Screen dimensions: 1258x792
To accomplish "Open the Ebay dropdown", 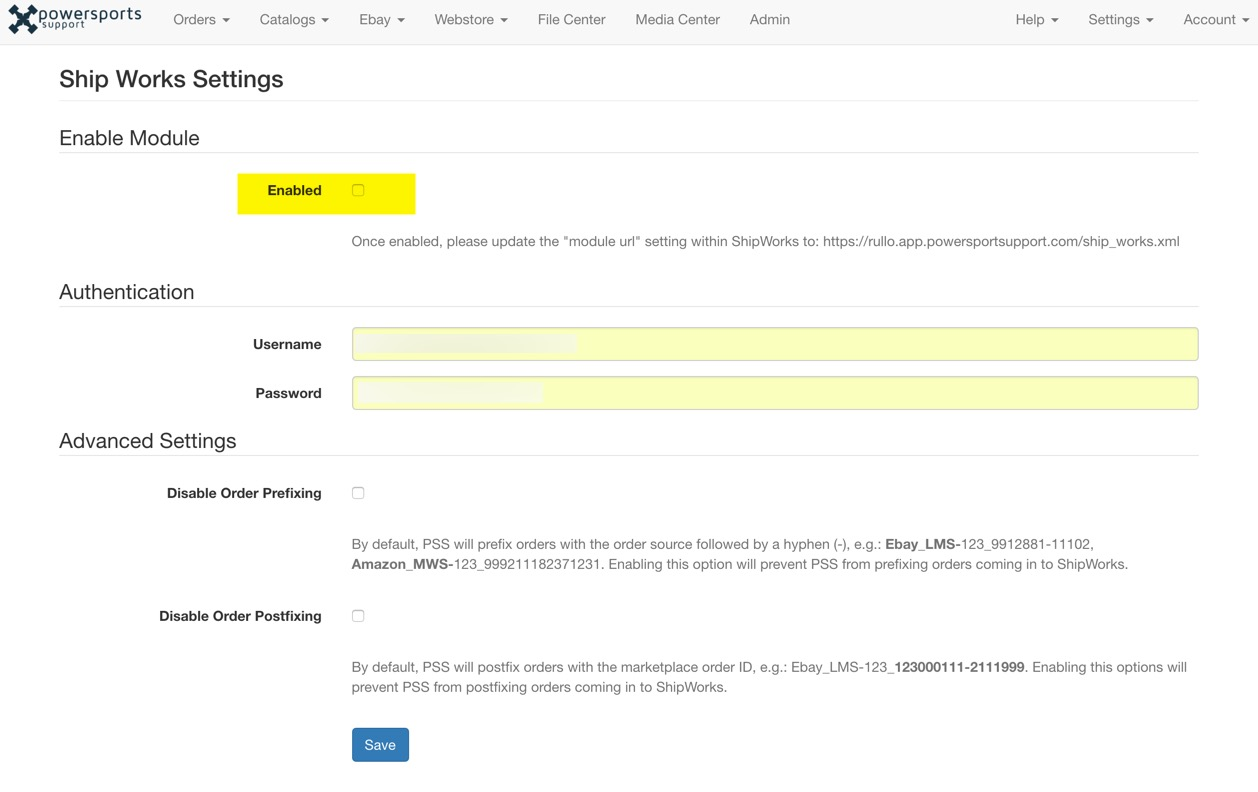I will (382, 19).
